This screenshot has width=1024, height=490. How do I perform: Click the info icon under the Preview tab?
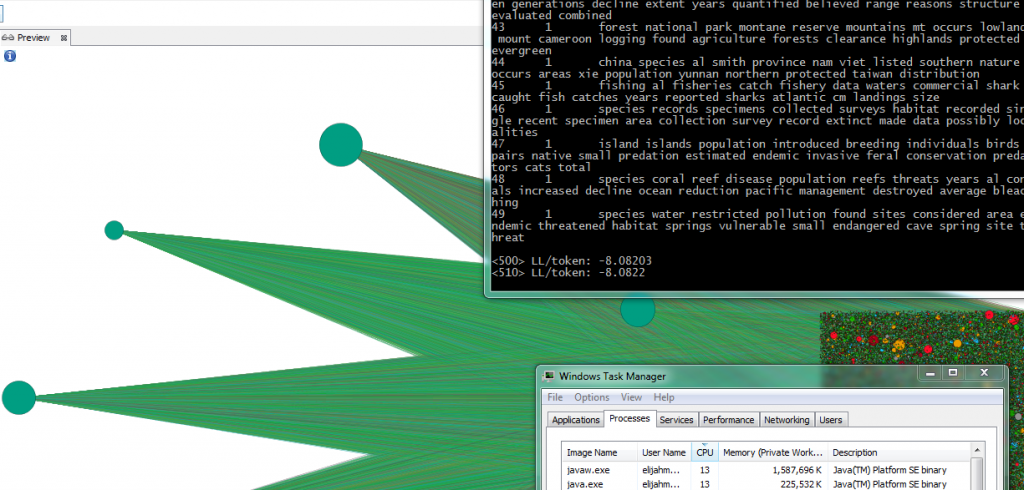[10, 56]
